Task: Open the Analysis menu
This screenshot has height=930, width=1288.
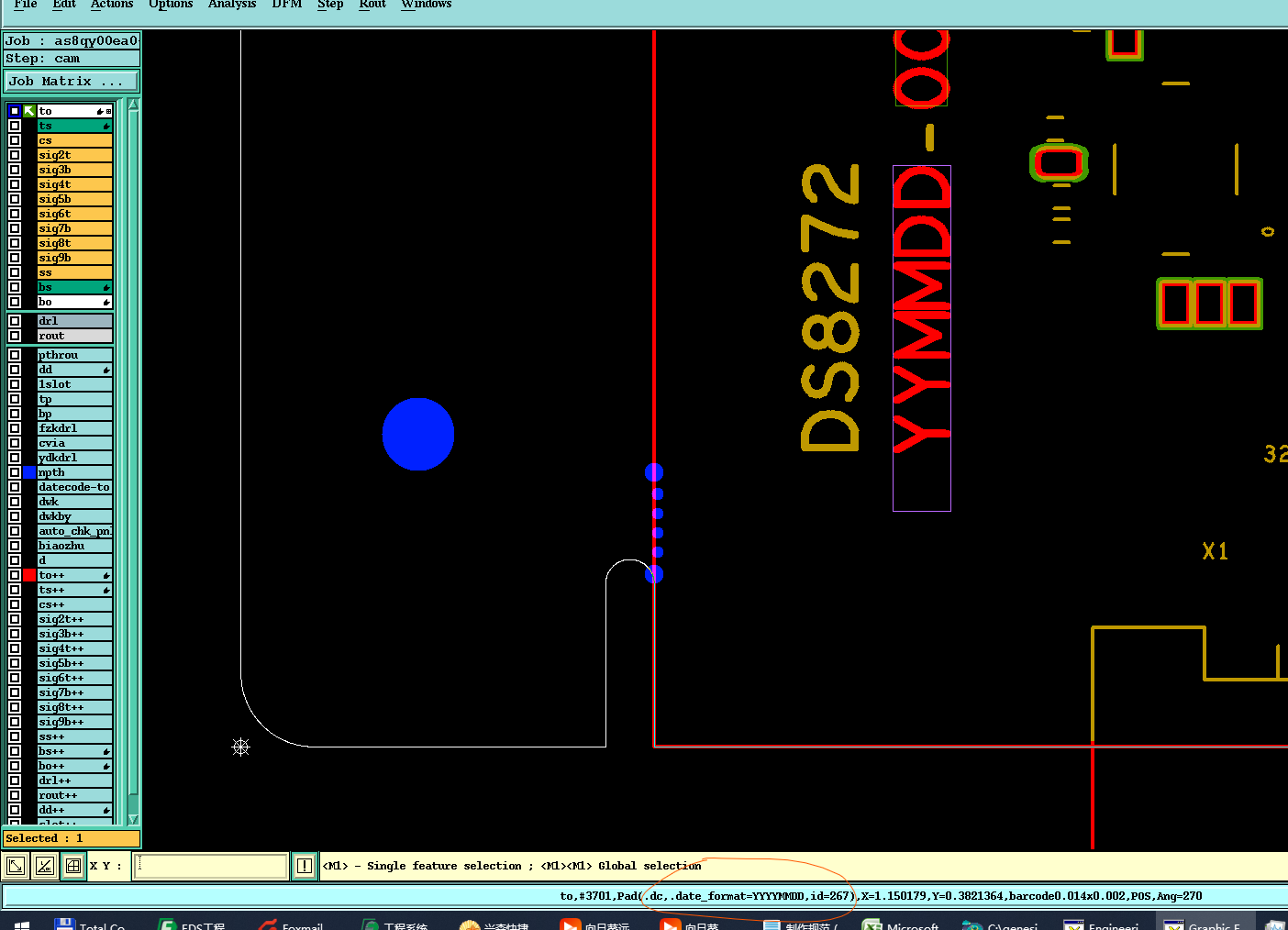Action: (232, 5)
